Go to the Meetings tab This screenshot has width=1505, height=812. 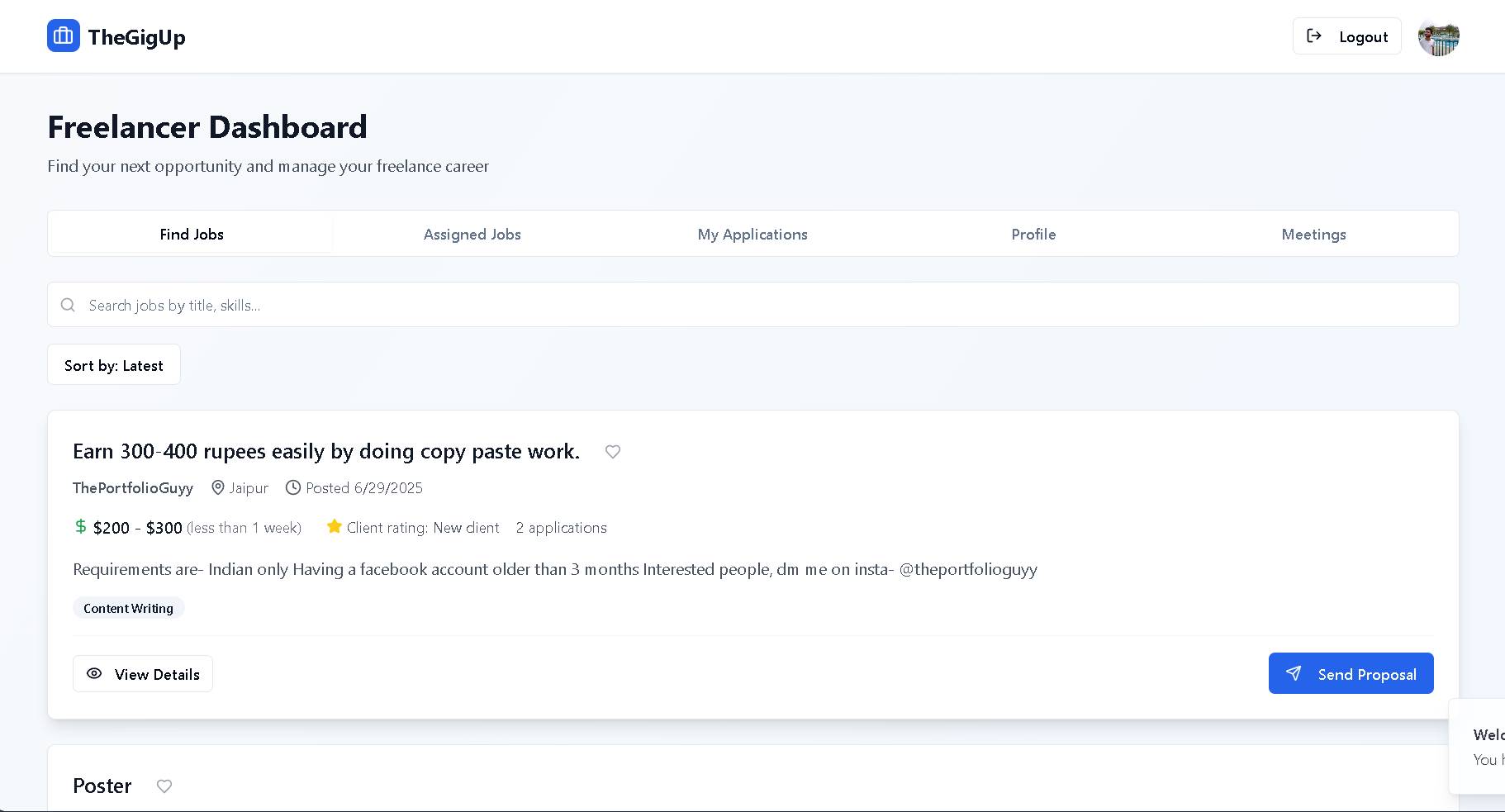tap(1313, 235)
